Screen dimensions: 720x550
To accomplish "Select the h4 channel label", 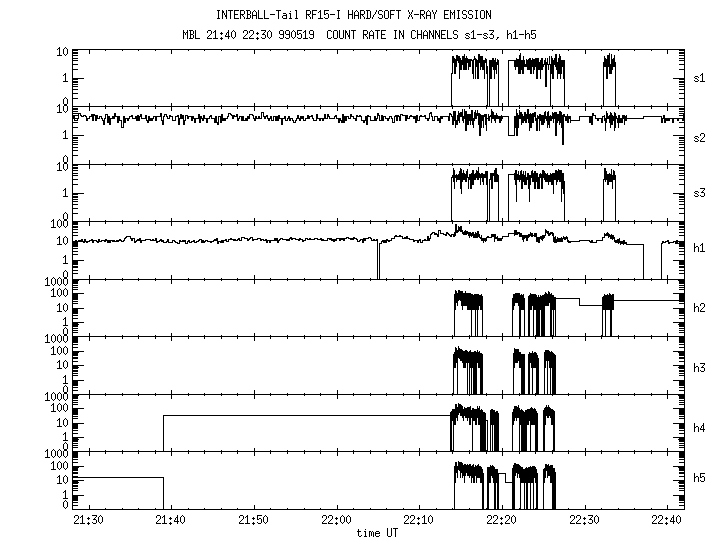I will (x=701, y=426).
